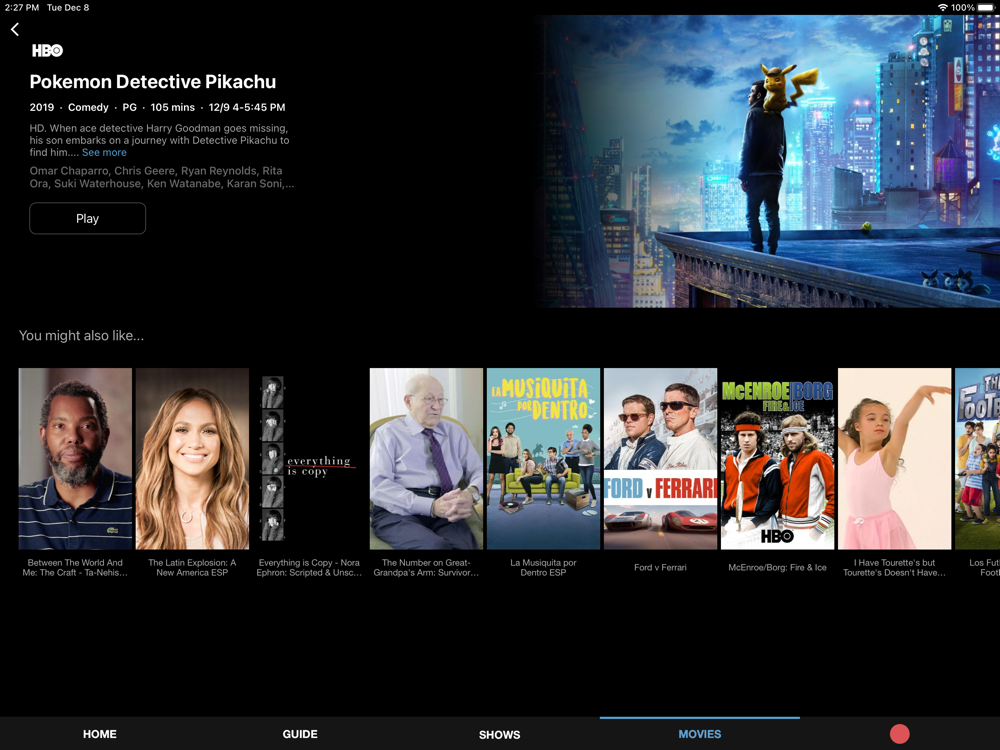Check the battery indicator icon
The height and width of the screenshot is (750, 1000).
(x=985, y=8)
